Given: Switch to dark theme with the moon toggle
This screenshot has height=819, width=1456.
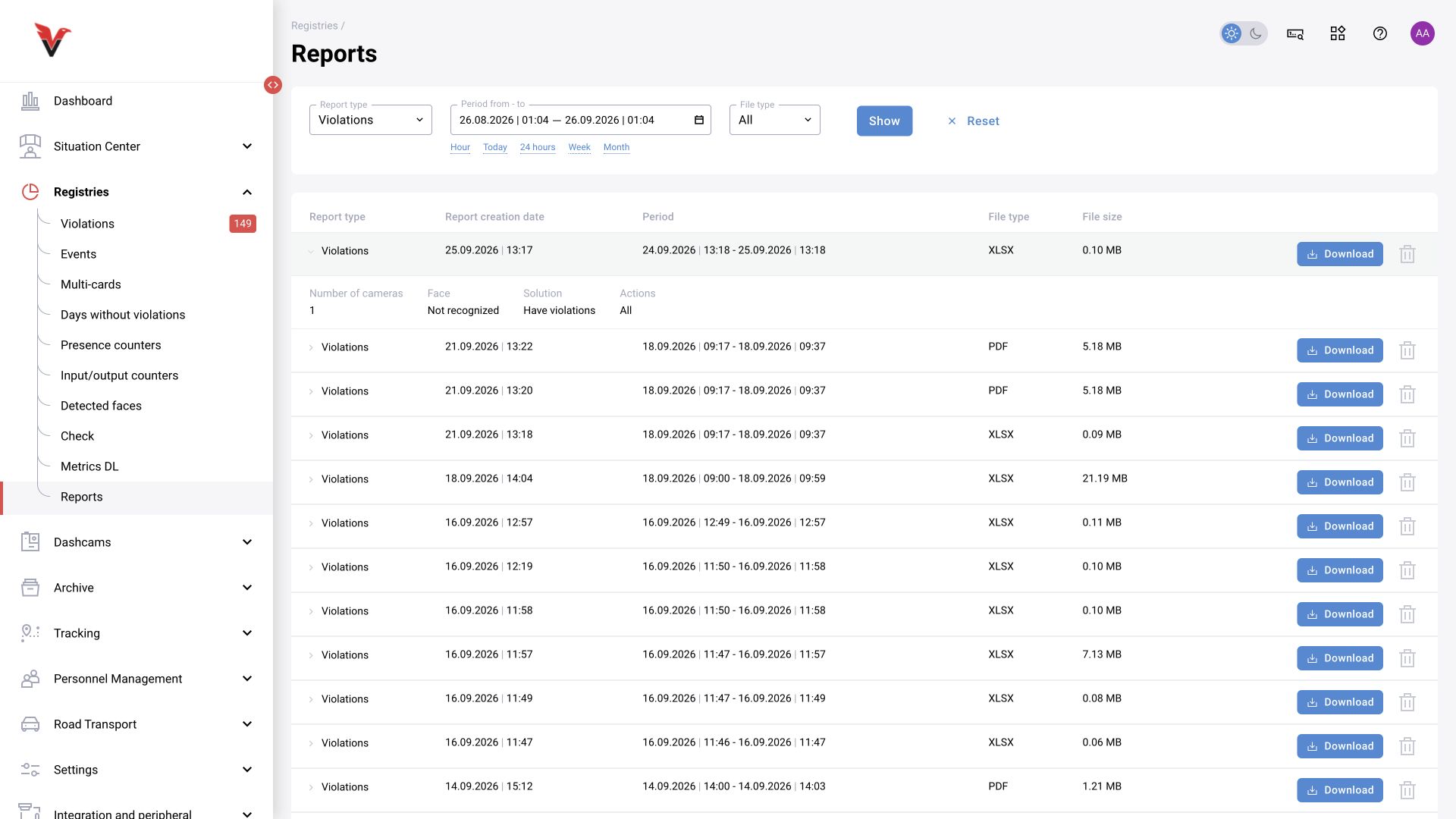Looking at the screenshot, I should pyautogui.click(x=1256, y=33).
